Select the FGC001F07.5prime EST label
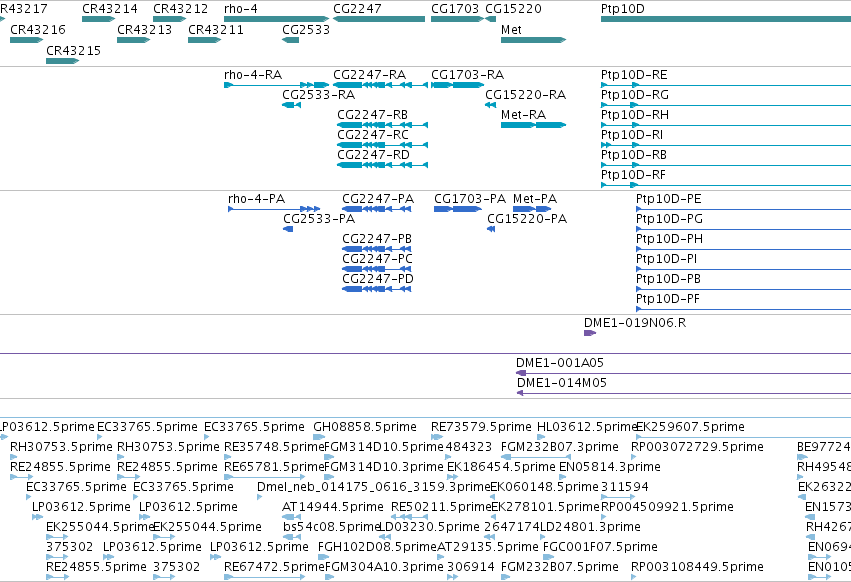 (x=600, y=547)
